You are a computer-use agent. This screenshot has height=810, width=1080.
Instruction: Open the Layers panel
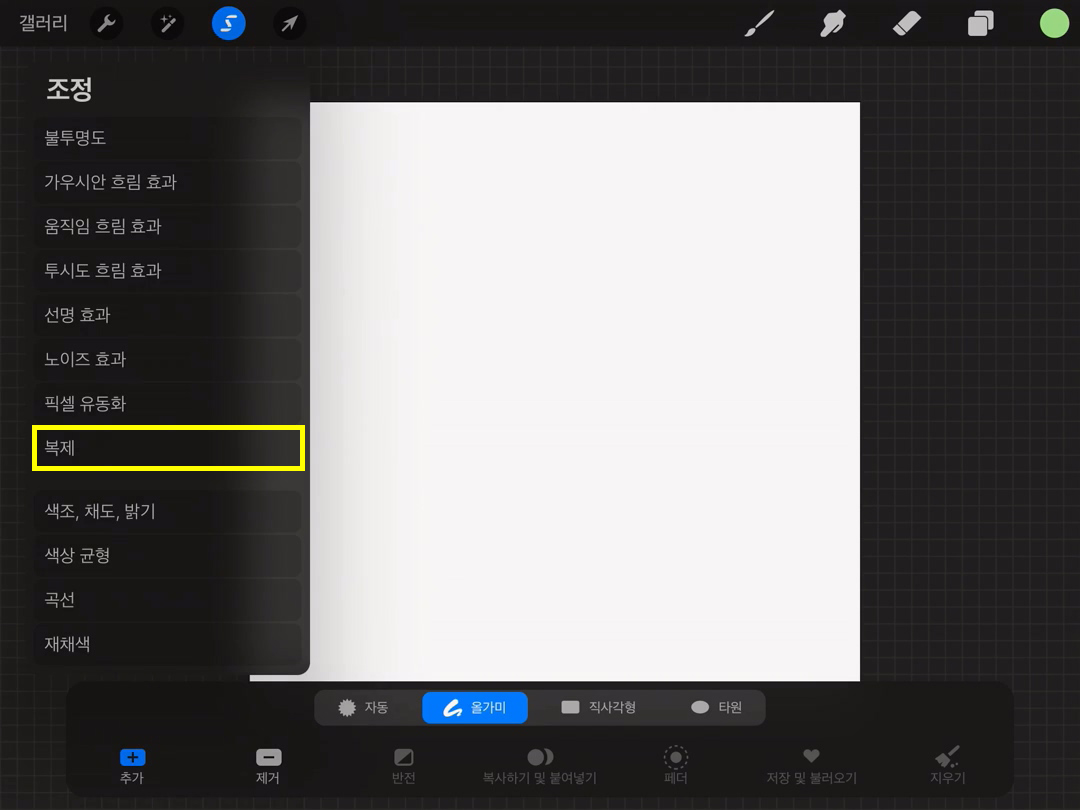click(980, 23)
